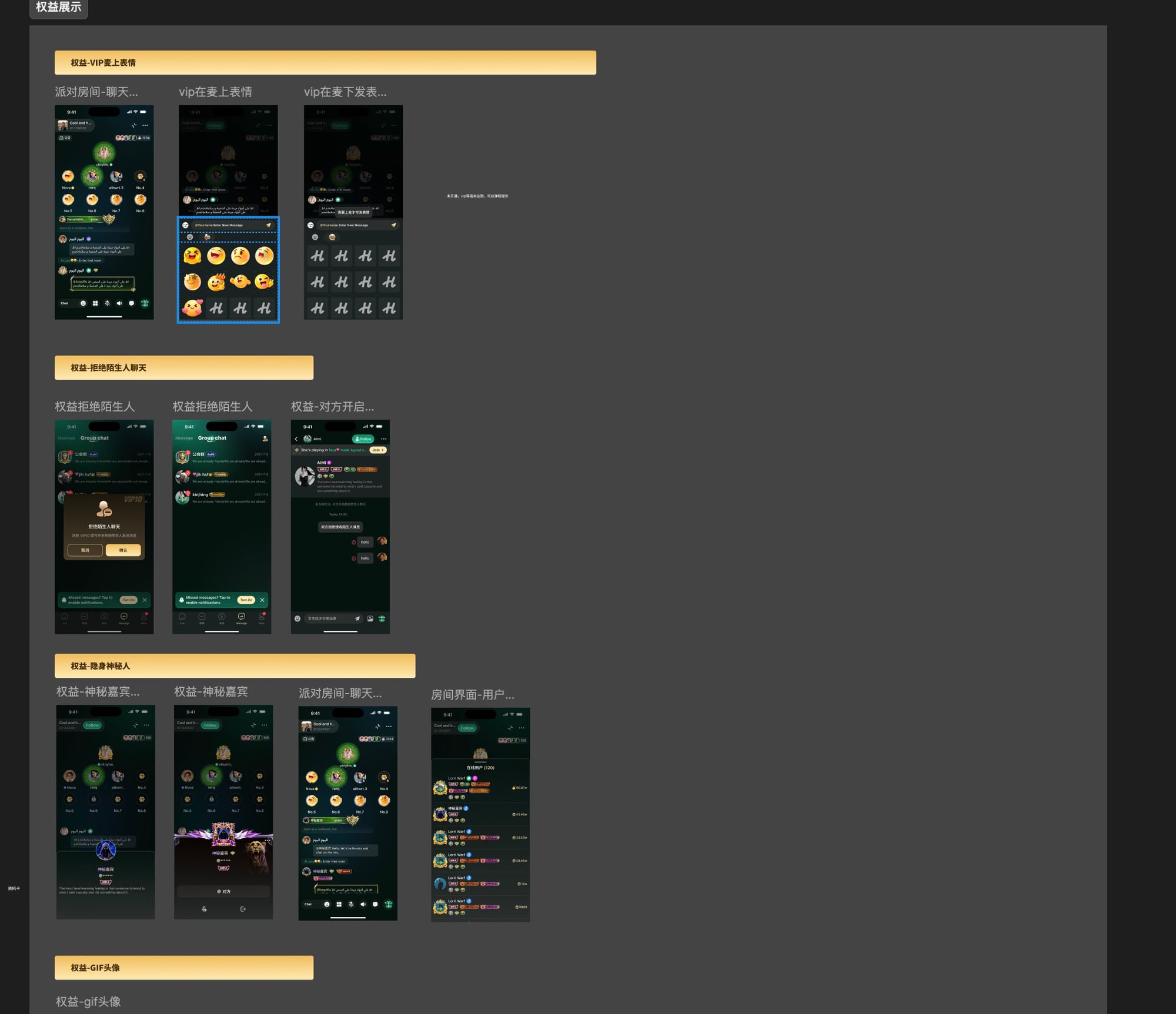Switch to the sticker pack tab in vip在麦上表情 frame
The image size is (1176, 1014).
(x=207, y=237)
